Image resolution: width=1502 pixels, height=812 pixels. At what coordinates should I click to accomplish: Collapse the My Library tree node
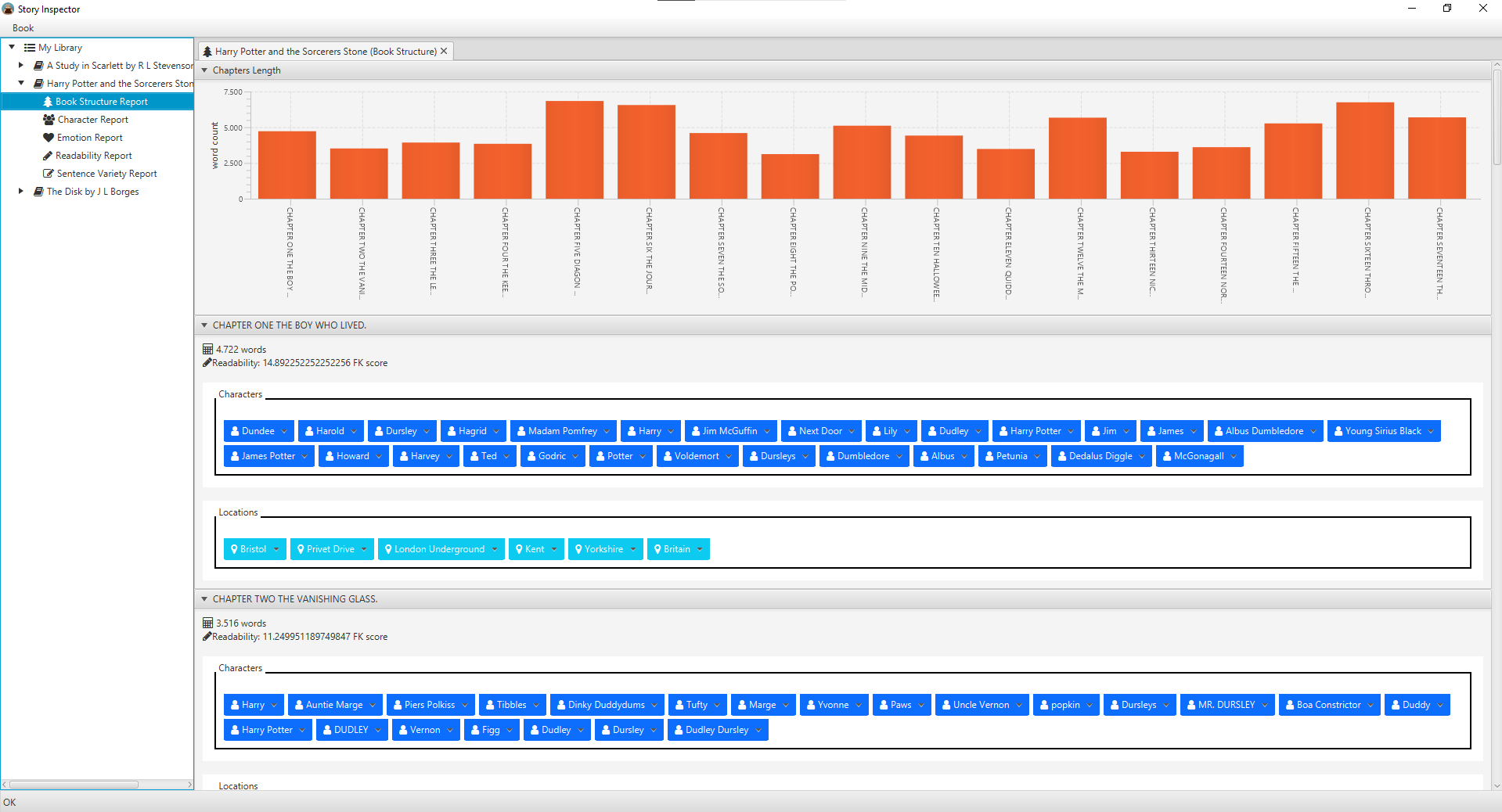click(x=12, y=47)
